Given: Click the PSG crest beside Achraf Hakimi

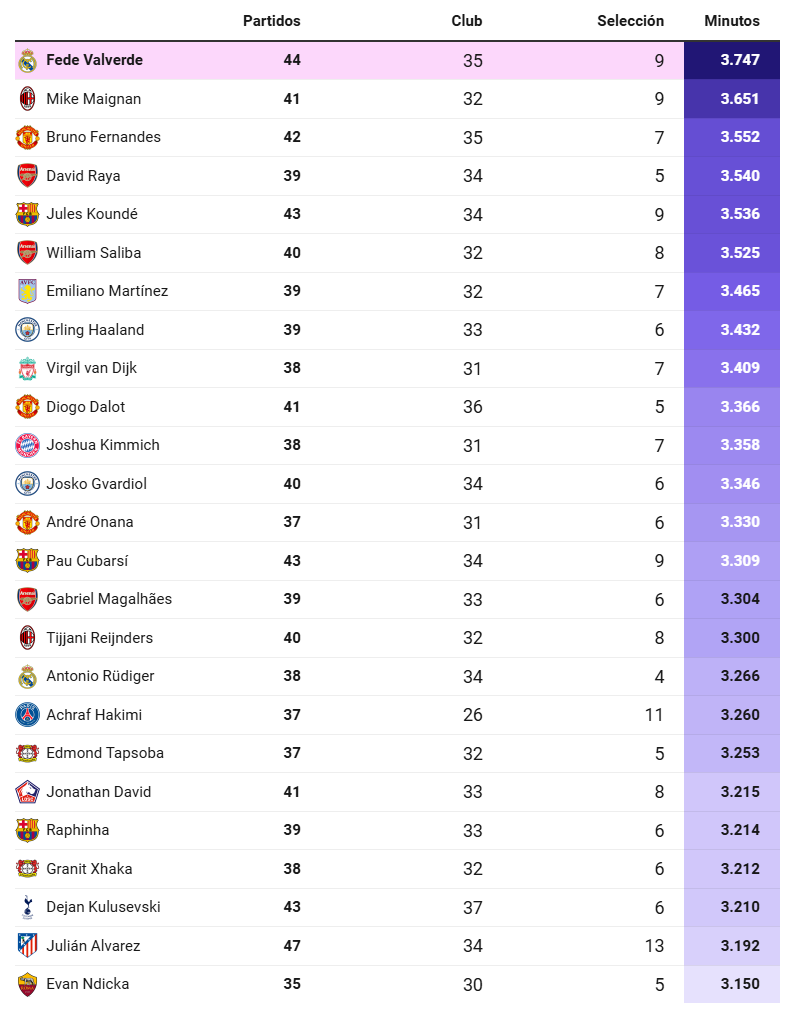Looking at the screenshot, I should 27,715.
